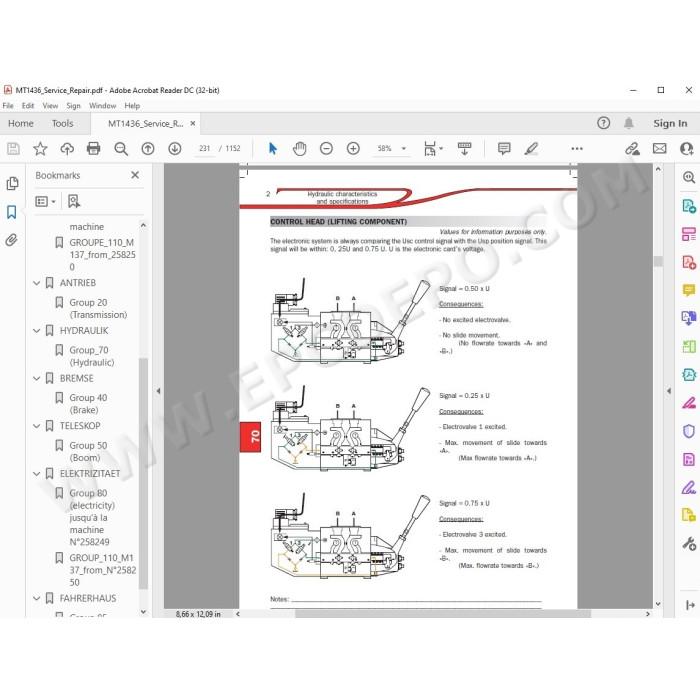Screen dimensions: 700x700
Task: View notifications bell
Action: click(629, 123)
